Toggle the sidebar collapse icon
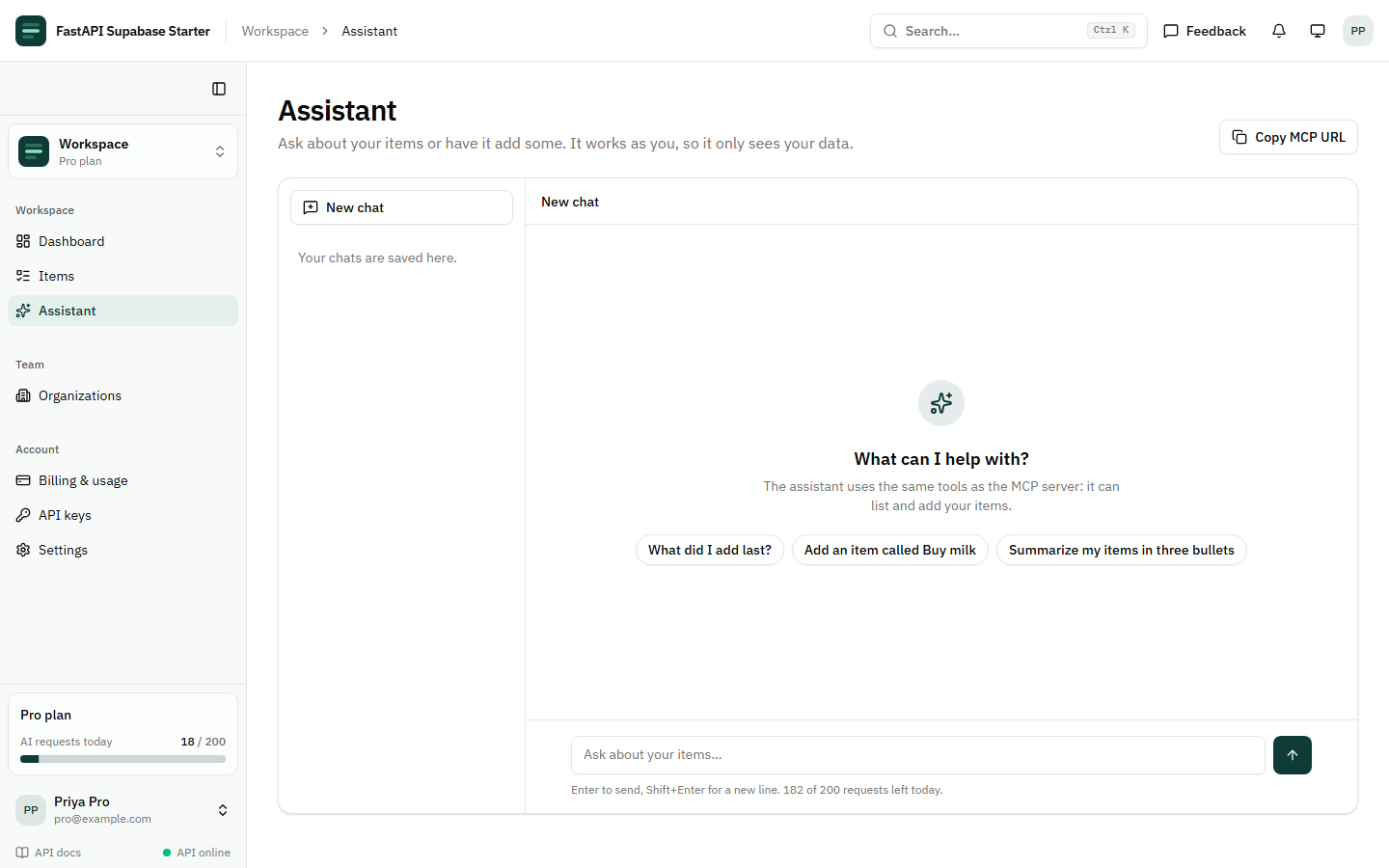This screenshot has height=868, width=1389. coord(219,89)
